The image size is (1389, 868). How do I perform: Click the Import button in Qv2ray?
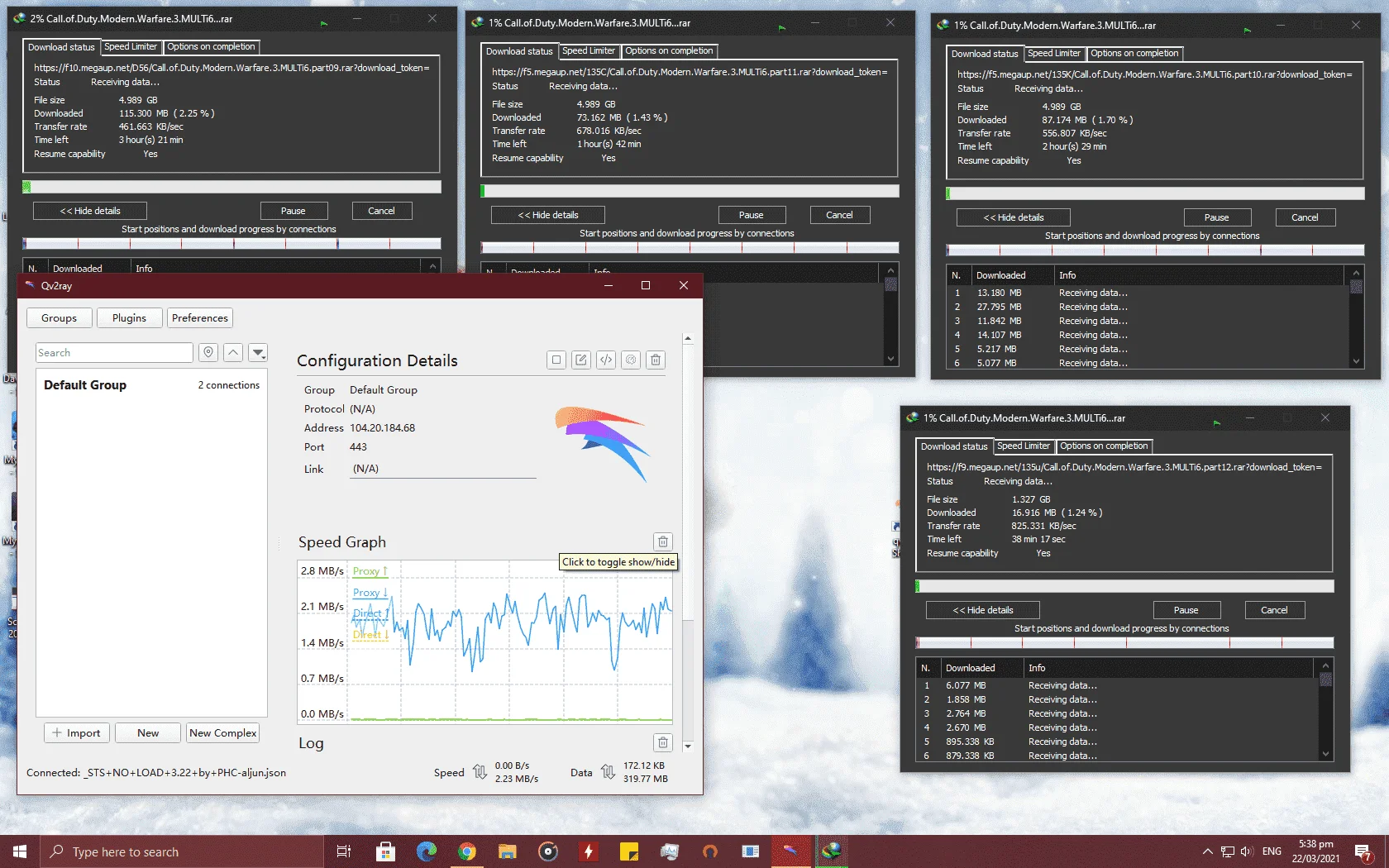76,733
